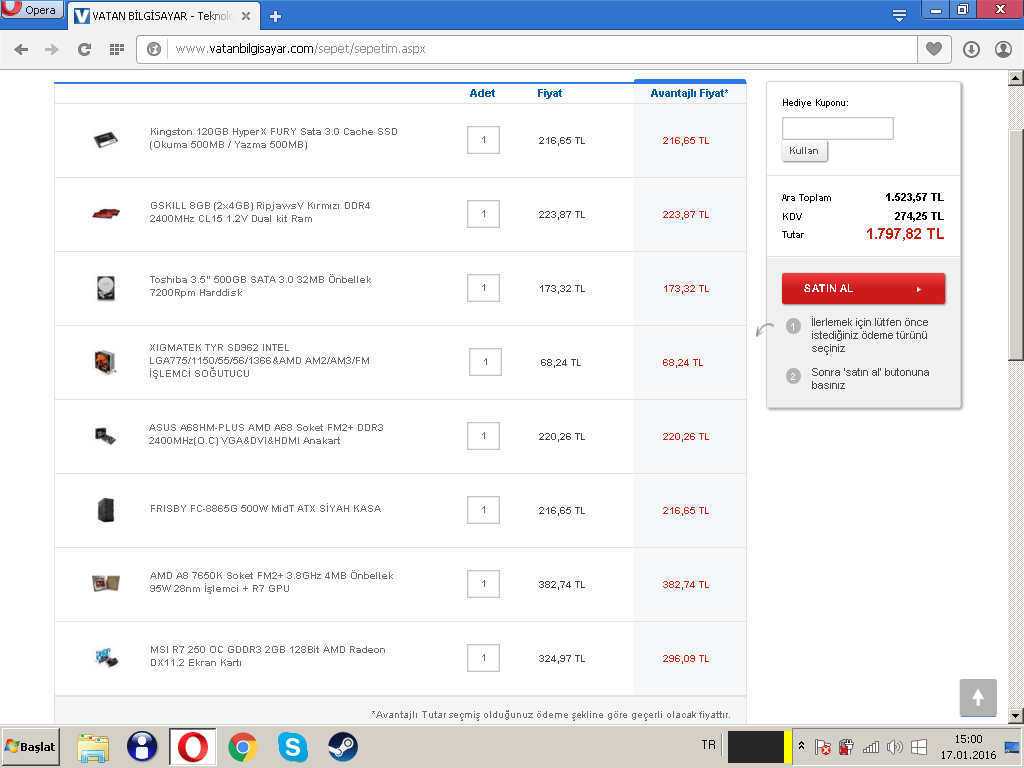Close the VATAN BİLGİSAYAR tab

point(246,16)
